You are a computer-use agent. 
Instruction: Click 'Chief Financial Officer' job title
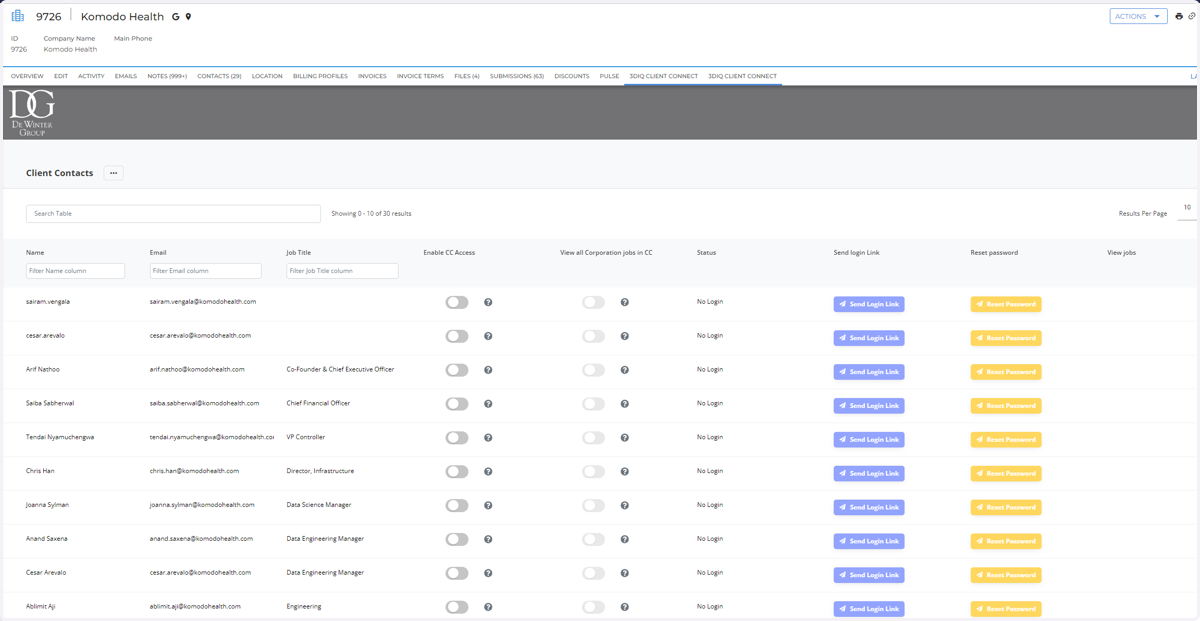pos(318,403)
